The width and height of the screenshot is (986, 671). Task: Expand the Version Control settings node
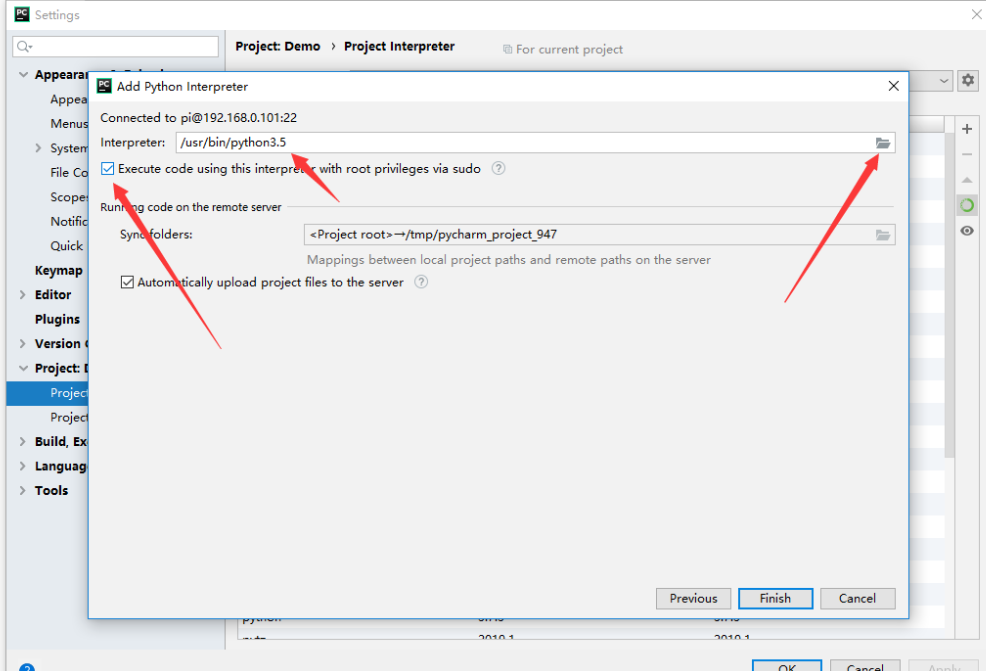(23, 343)
